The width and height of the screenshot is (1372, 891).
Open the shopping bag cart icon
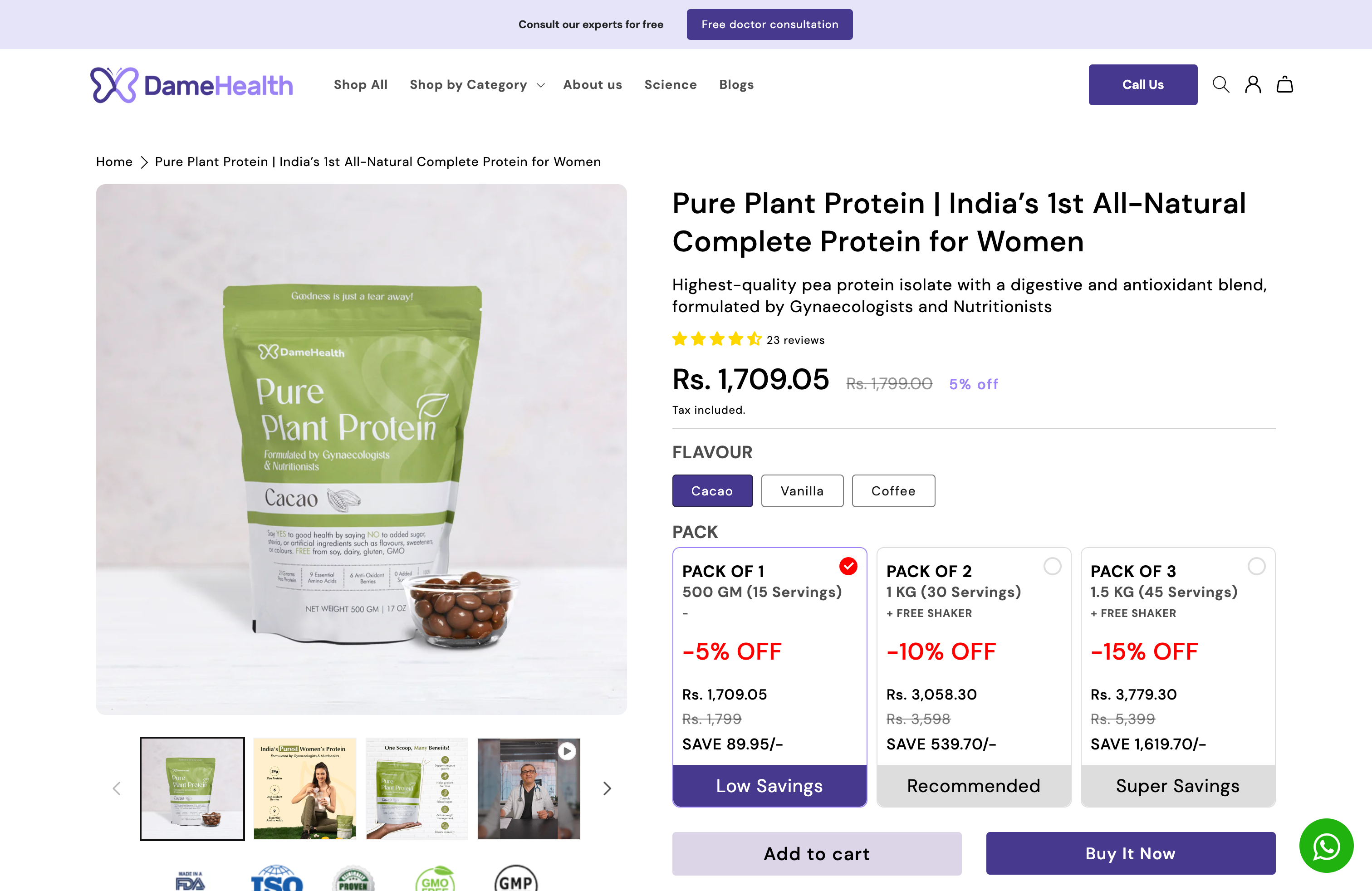point(1284,85)
